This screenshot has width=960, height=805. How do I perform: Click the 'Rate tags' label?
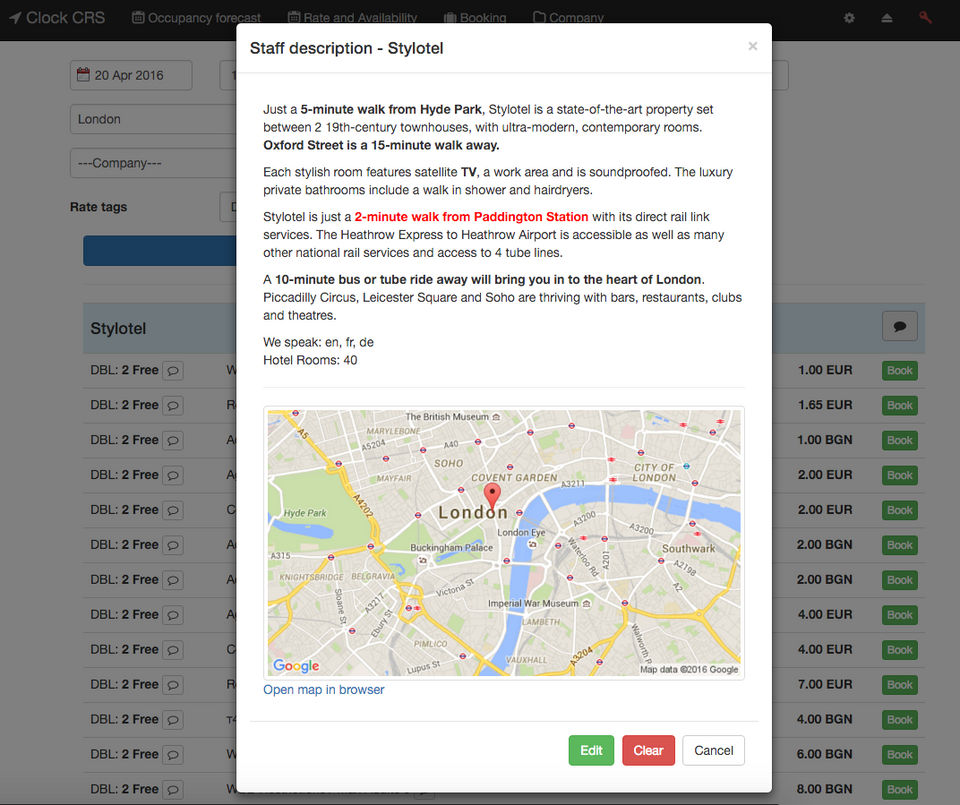click(99, 207)
